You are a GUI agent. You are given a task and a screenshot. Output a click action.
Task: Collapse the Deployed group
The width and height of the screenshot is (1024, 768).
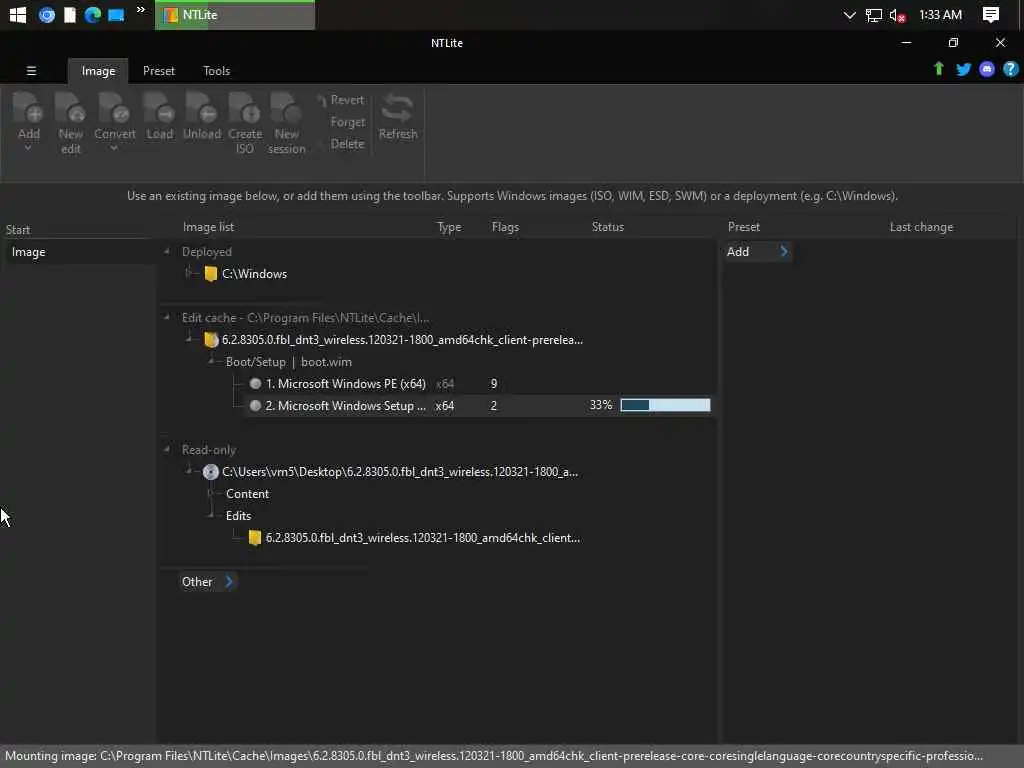click(167, 251)
